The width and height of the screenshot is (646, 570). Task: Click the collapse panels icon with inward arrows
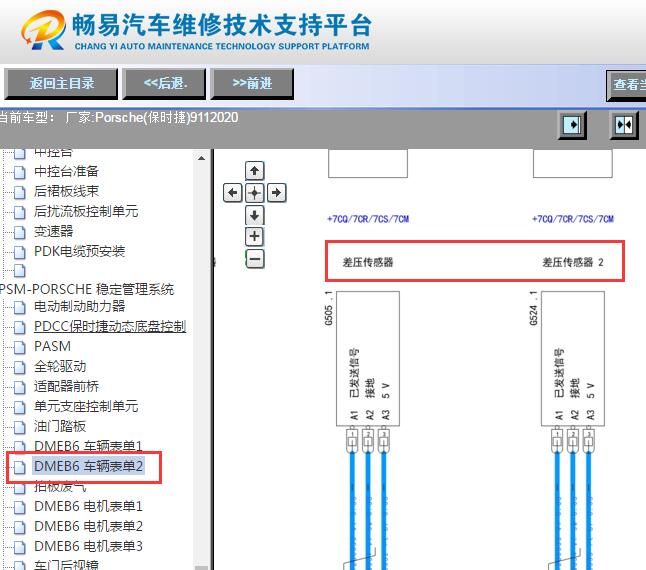tap(624, 125)
